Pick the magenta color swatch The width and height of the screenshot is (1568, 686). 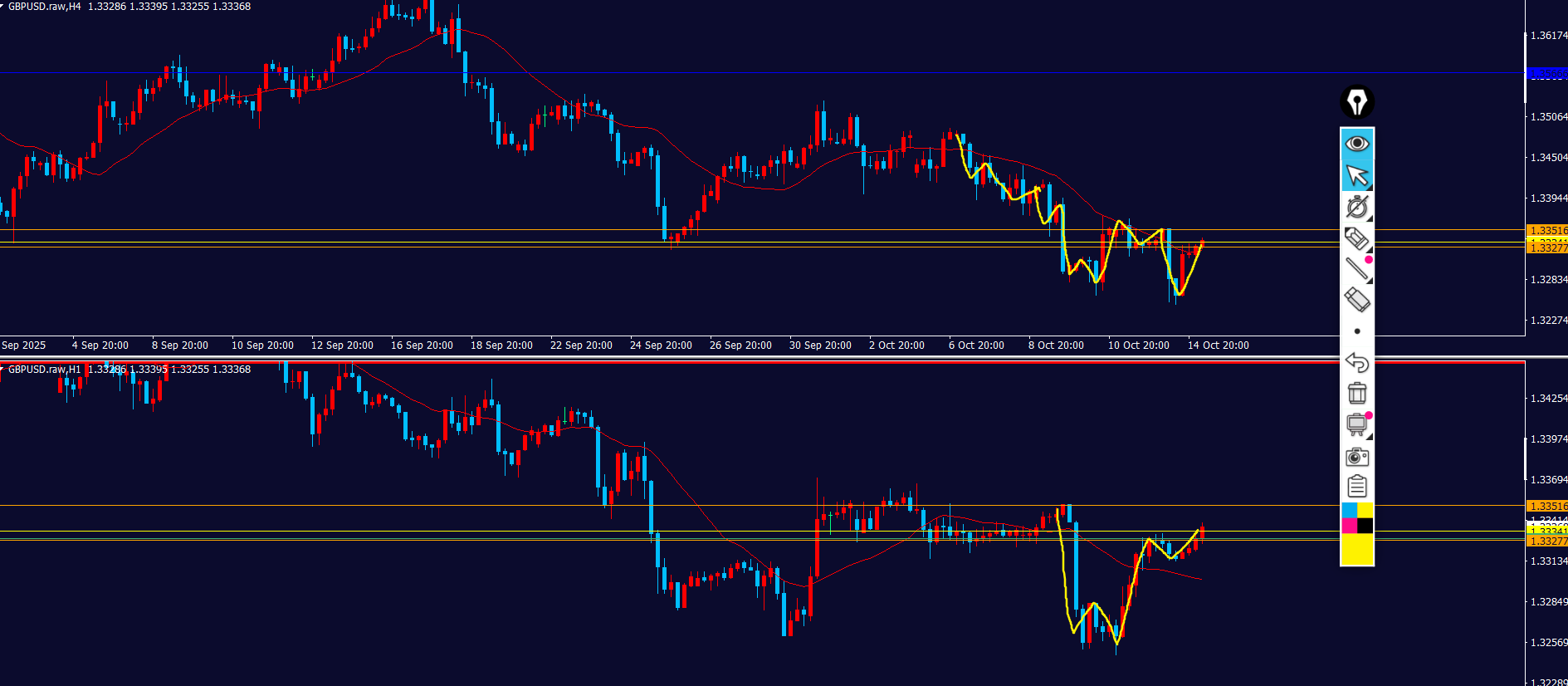(x=1349, y=526)
